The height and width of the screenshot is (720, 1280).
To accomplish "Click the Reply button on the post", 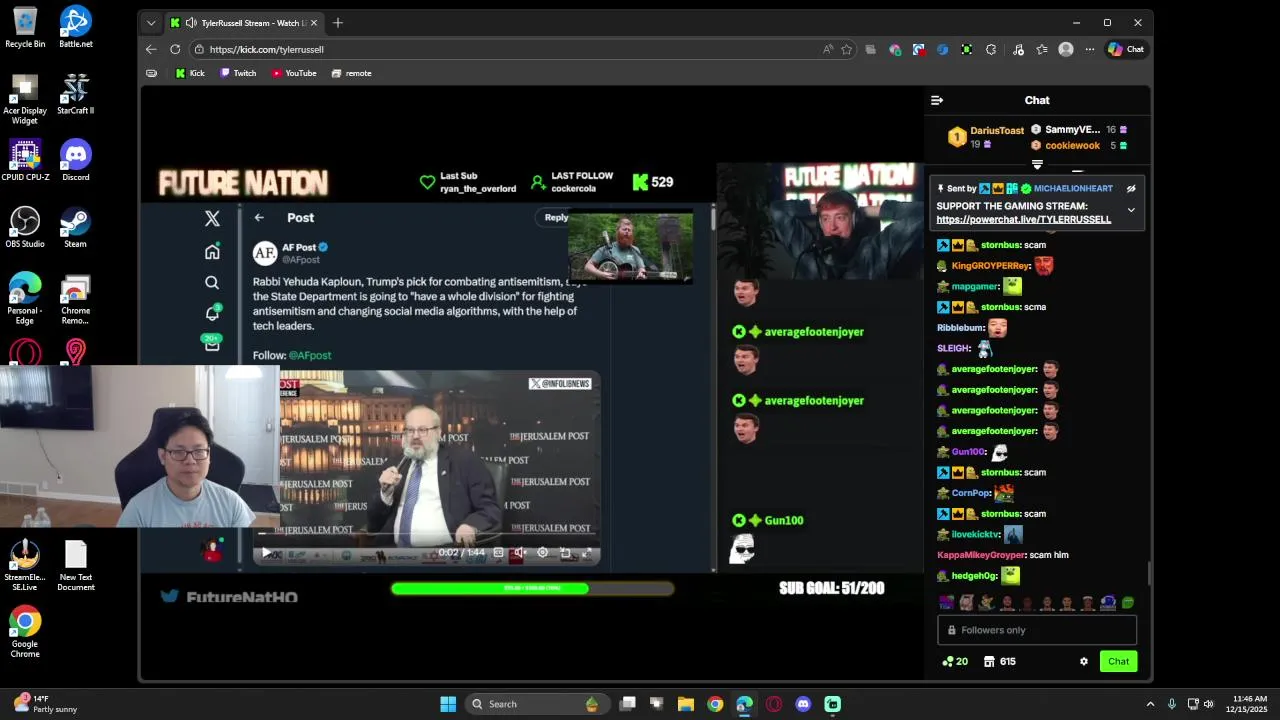I will point(556,217).
